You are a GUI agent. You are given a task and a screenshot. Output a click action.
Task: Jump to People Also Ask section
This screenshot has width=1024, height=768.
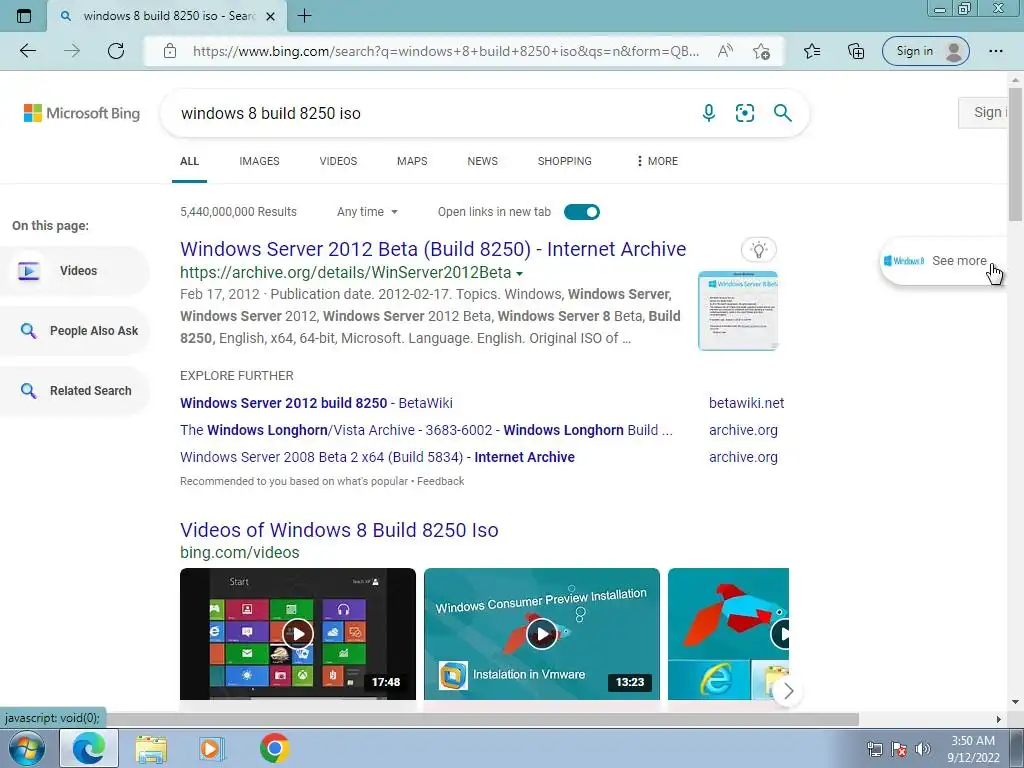pos(74,330)
